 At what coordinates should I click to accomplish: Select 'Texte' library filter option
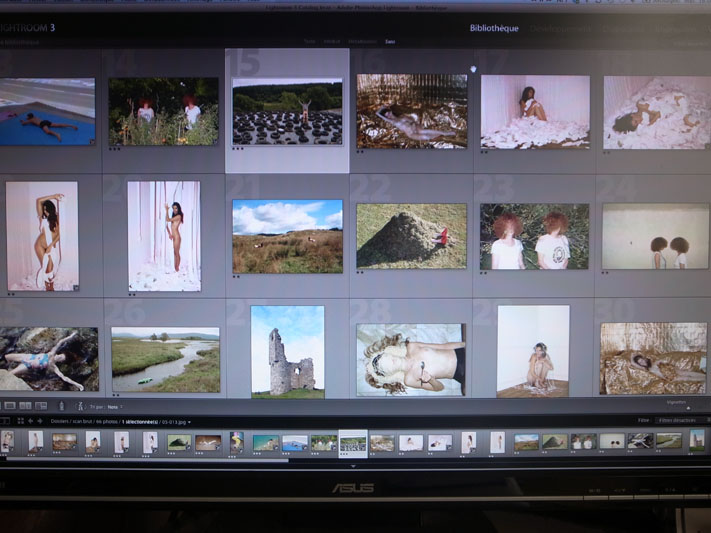point(309,41)
